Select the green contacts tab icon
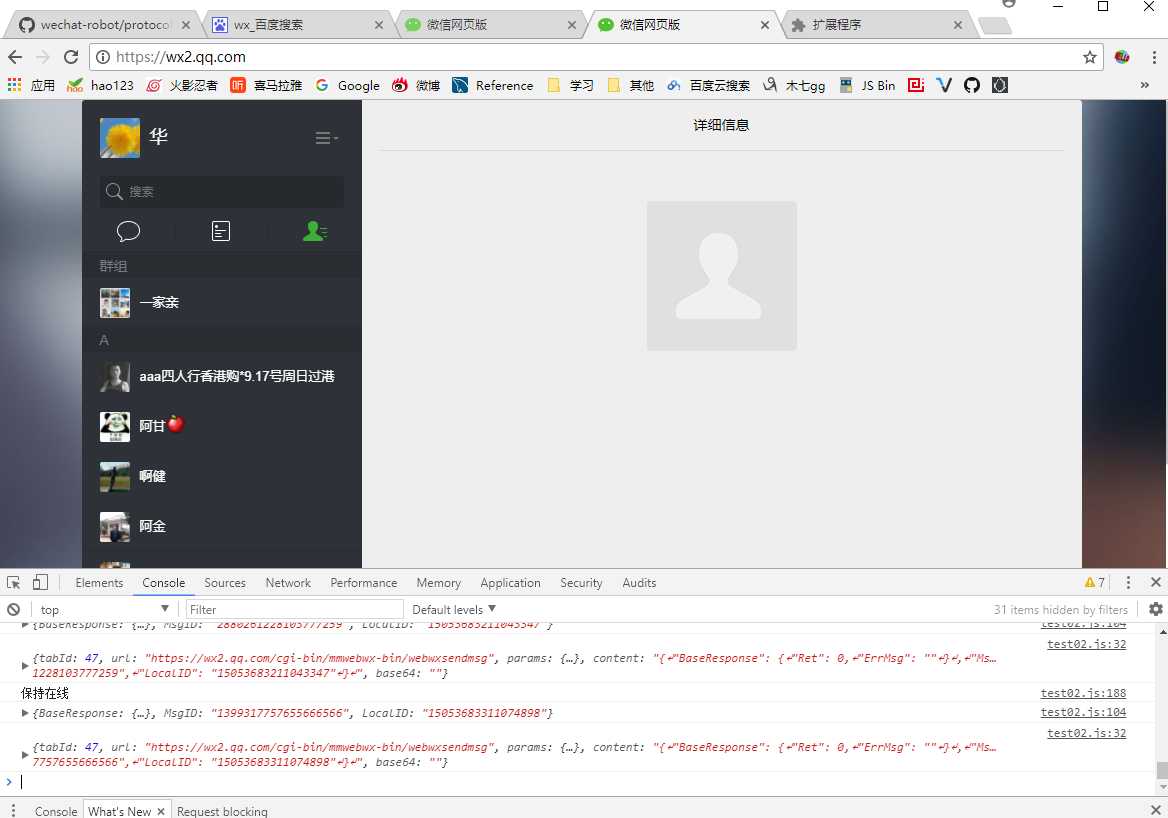Viewport: 1168px width, 818px height. [314, 231]
